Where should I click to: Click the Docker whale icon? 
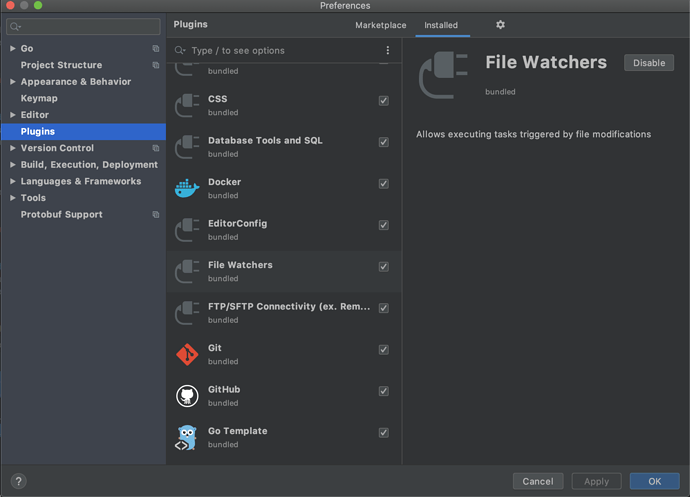coord(187,188)
